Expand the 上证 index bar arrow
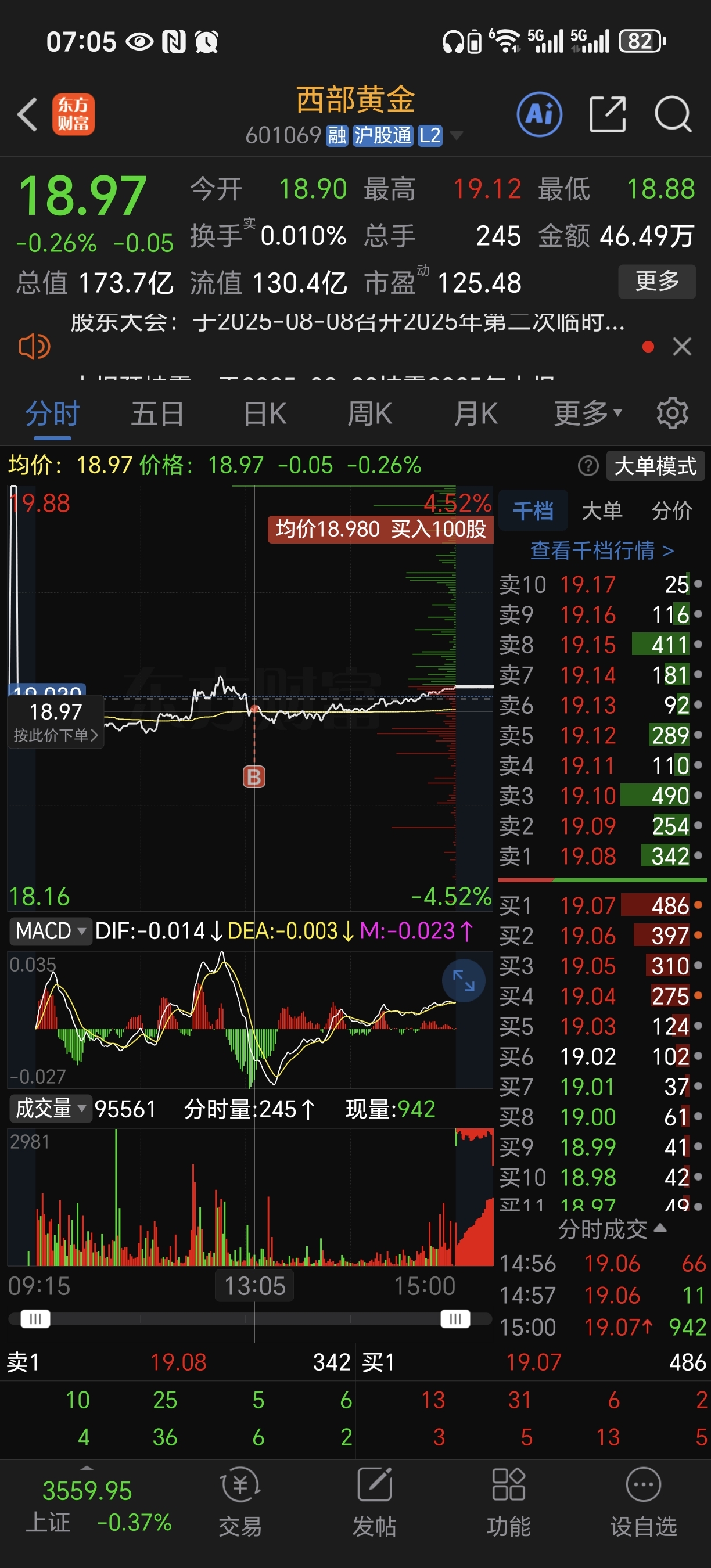 click(x=87, y=1468)
